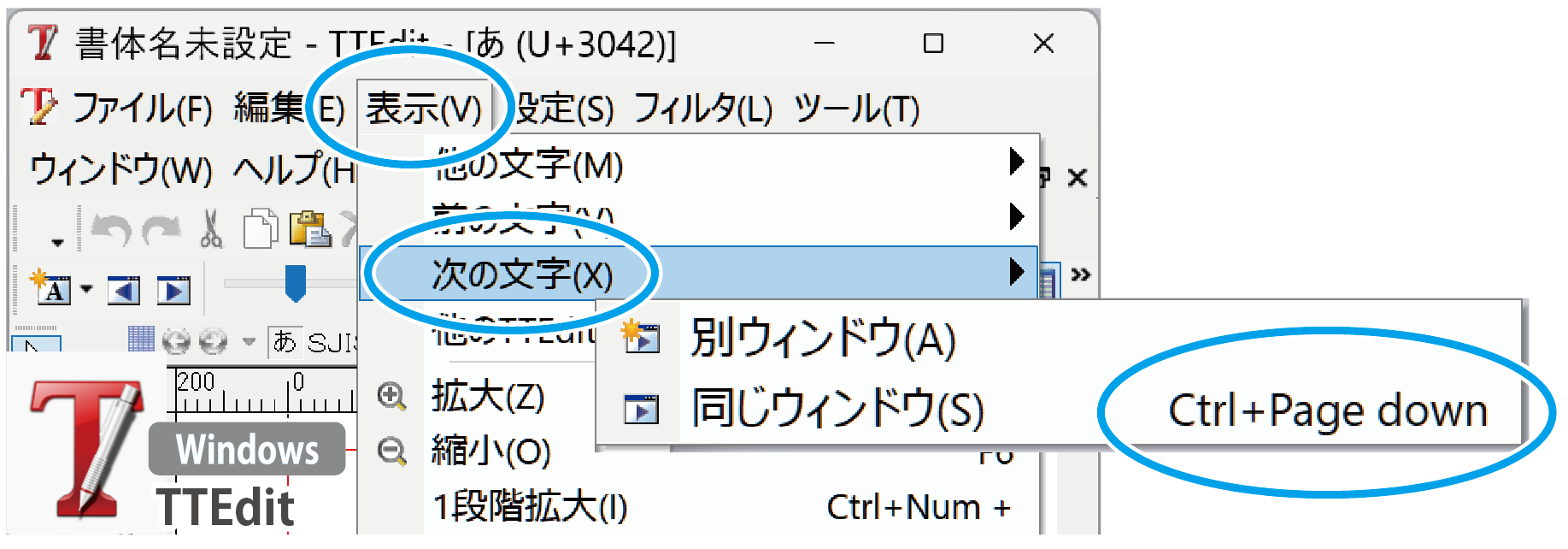Click the zoom slider handle
This screenshot has width=1568, height=549.
pyautogui.click(x=295, y=282)
